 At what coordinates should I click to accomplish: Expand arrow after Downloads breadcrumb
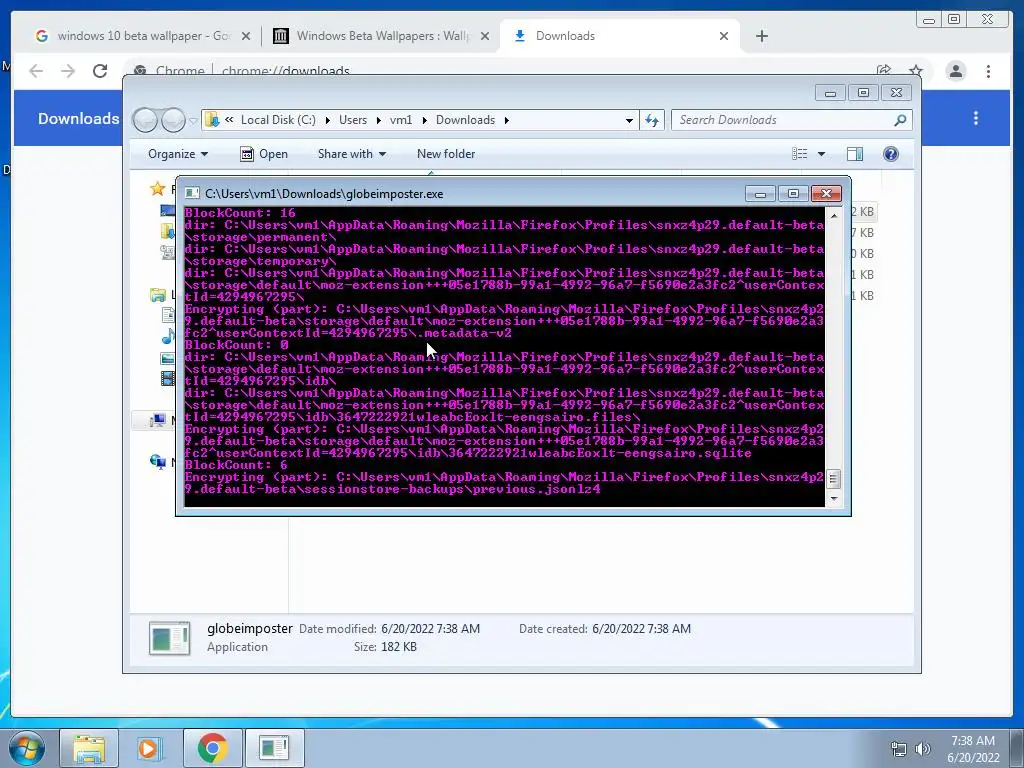pyautogui.click(x=506, y=120)
